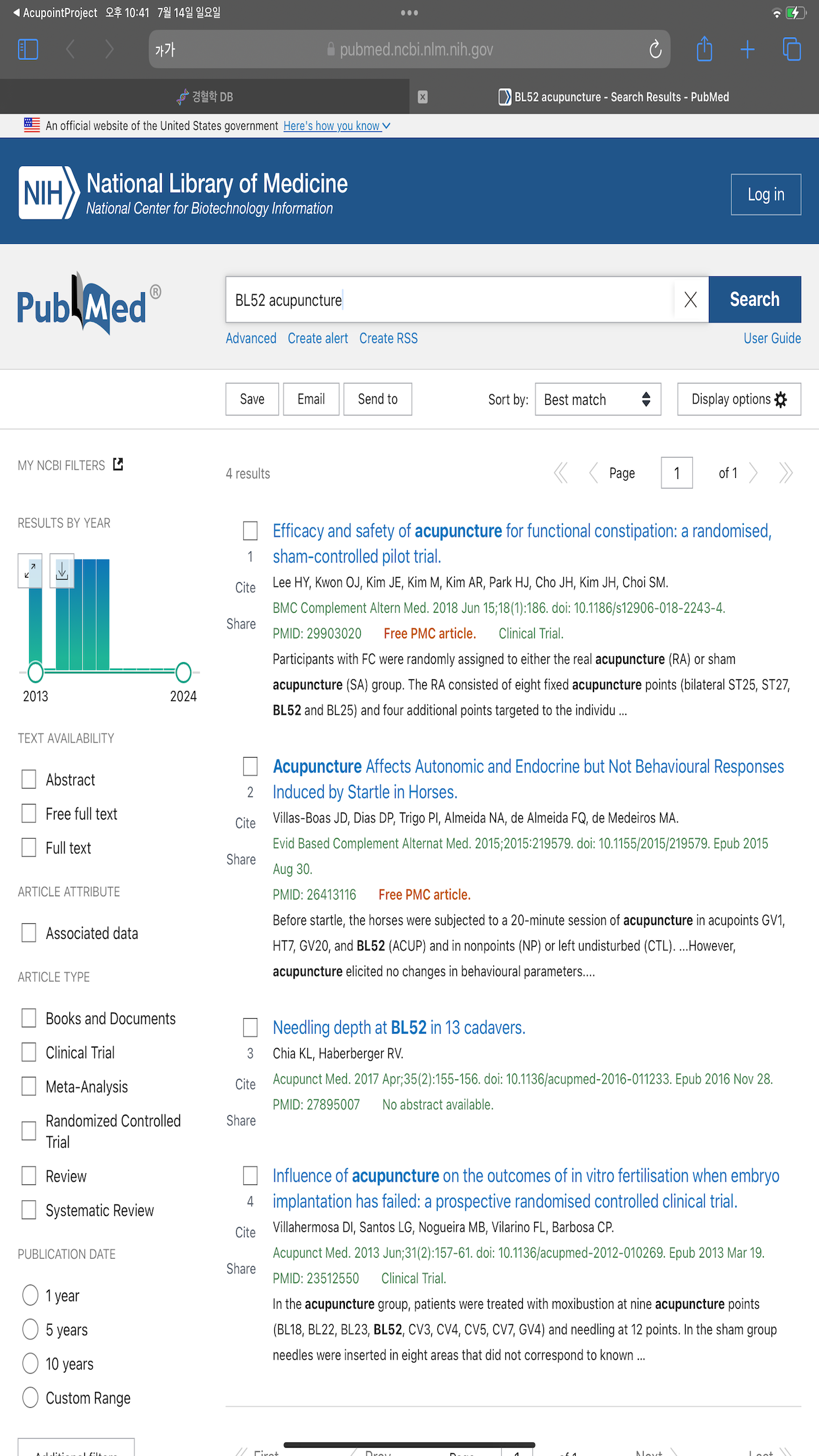Enable the Free full text filter
This screenshot has width=819, height=1456.
pyautogui.click(x=29, y=814)
